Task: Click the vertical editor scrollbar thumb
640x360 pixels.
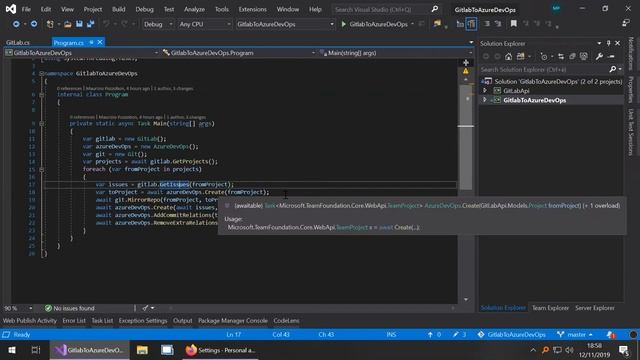Action: (466, 137)
